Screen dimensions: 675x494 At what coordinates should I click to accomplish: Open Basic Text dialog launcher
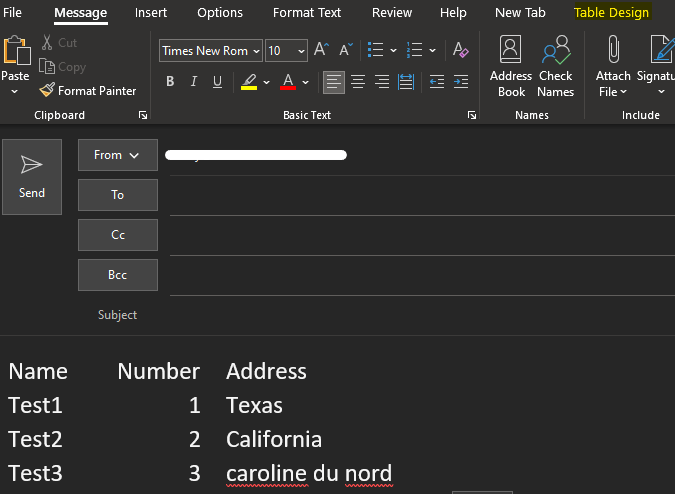(472, 115)
